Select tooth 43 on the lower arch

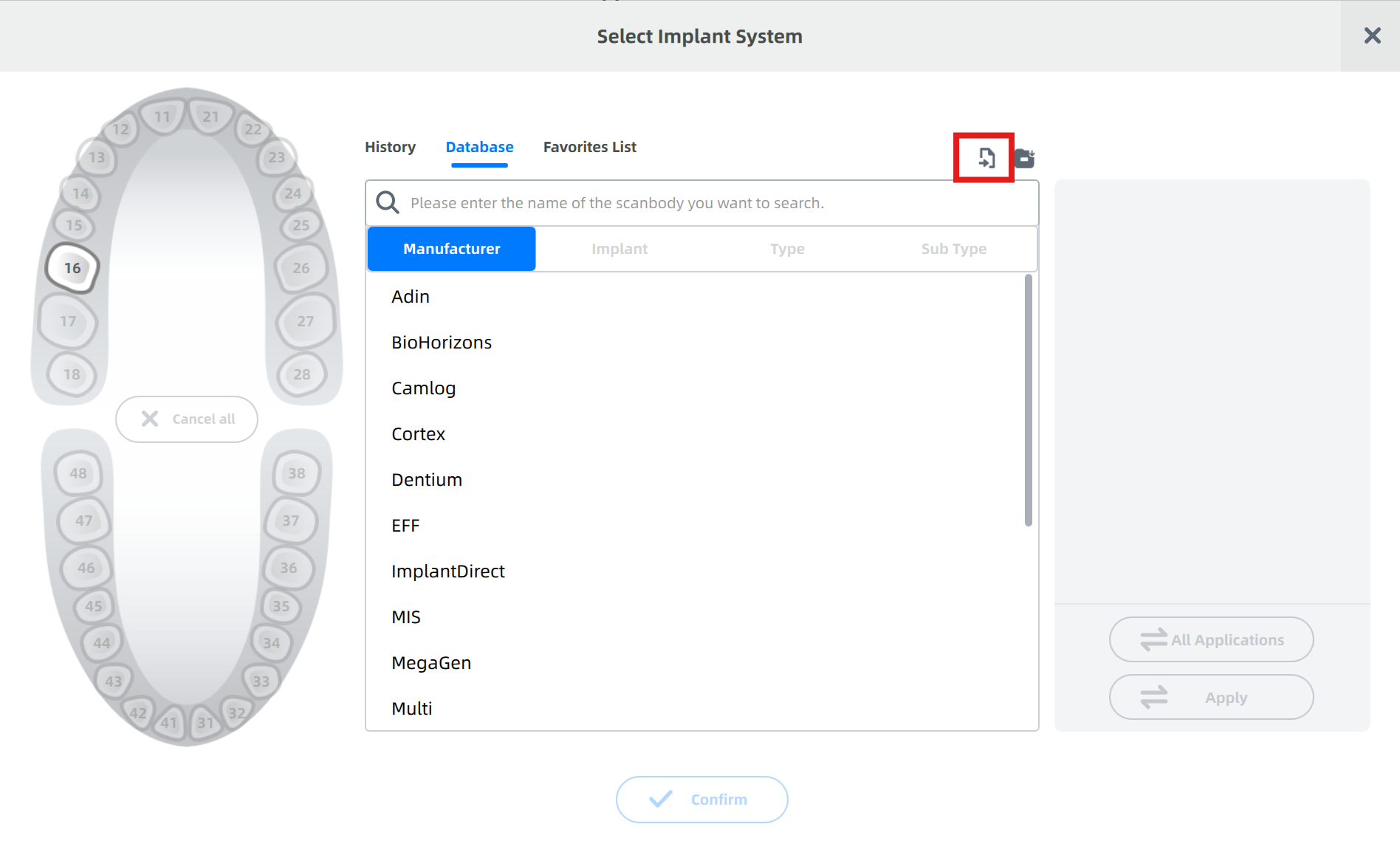114,681
